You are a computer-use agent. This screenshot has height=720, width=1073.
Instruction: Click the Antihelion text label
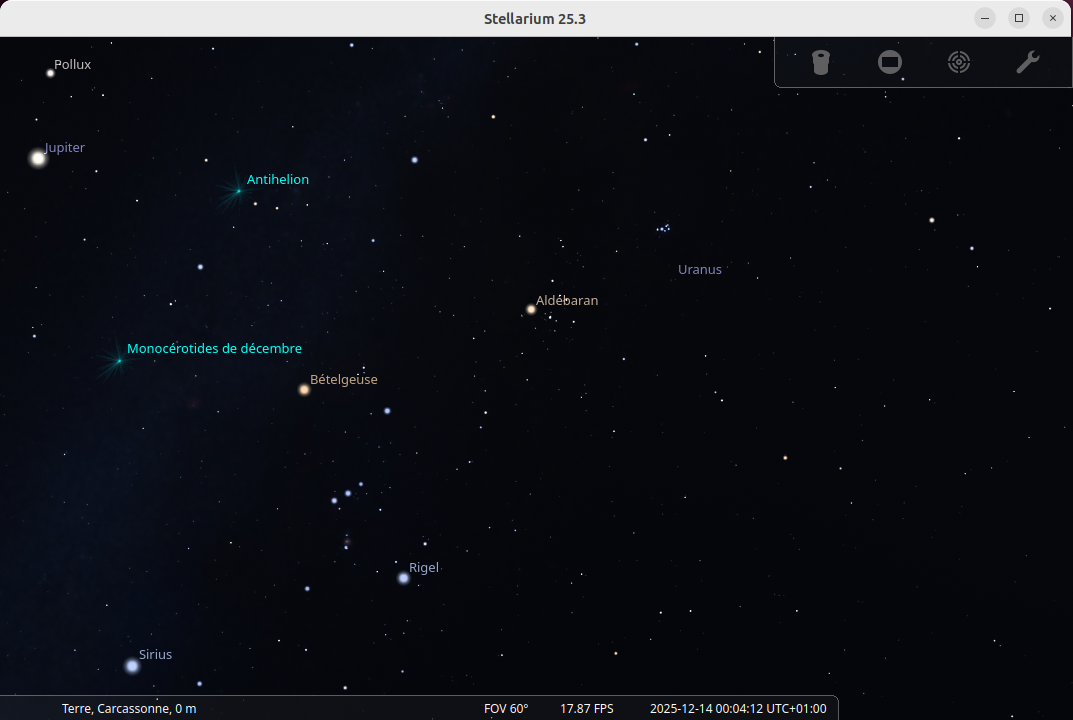point(278,179)
